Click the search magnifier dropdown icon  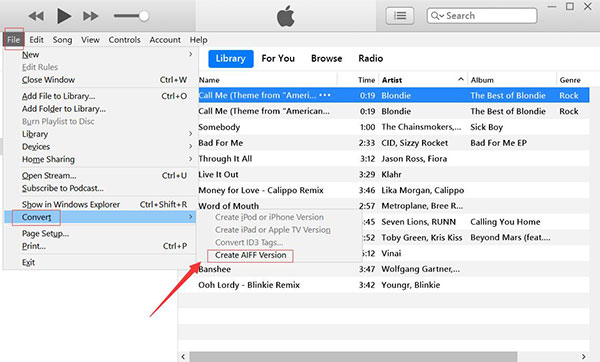[x=437, y=16]
